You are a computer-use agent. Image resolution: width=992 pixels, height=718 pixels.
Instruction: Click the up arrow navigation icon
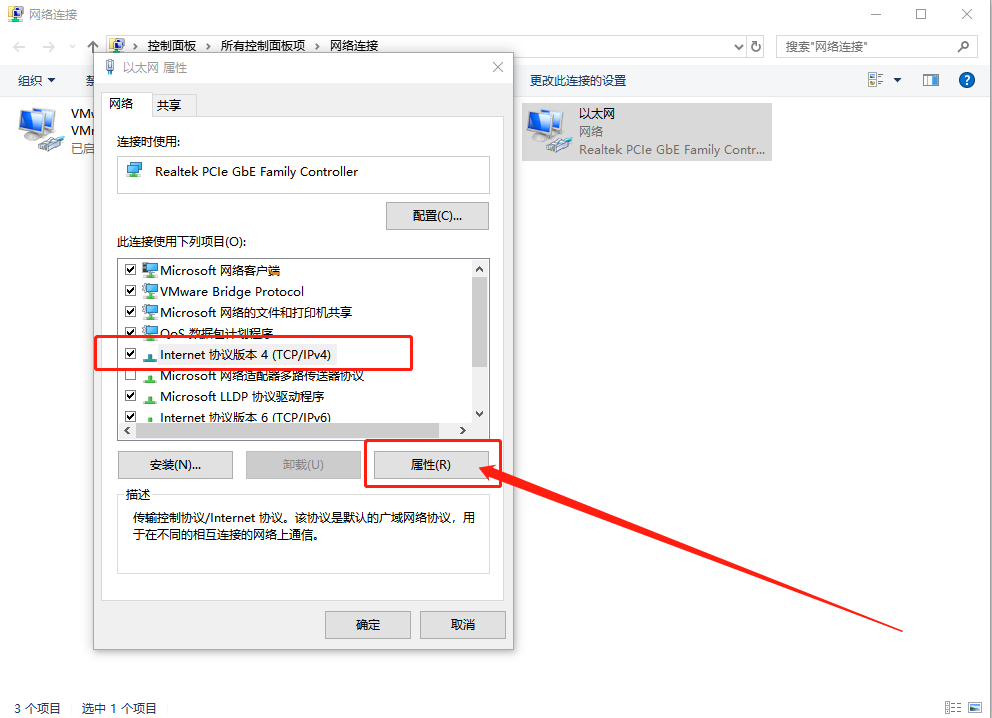[x=93, y=46]
